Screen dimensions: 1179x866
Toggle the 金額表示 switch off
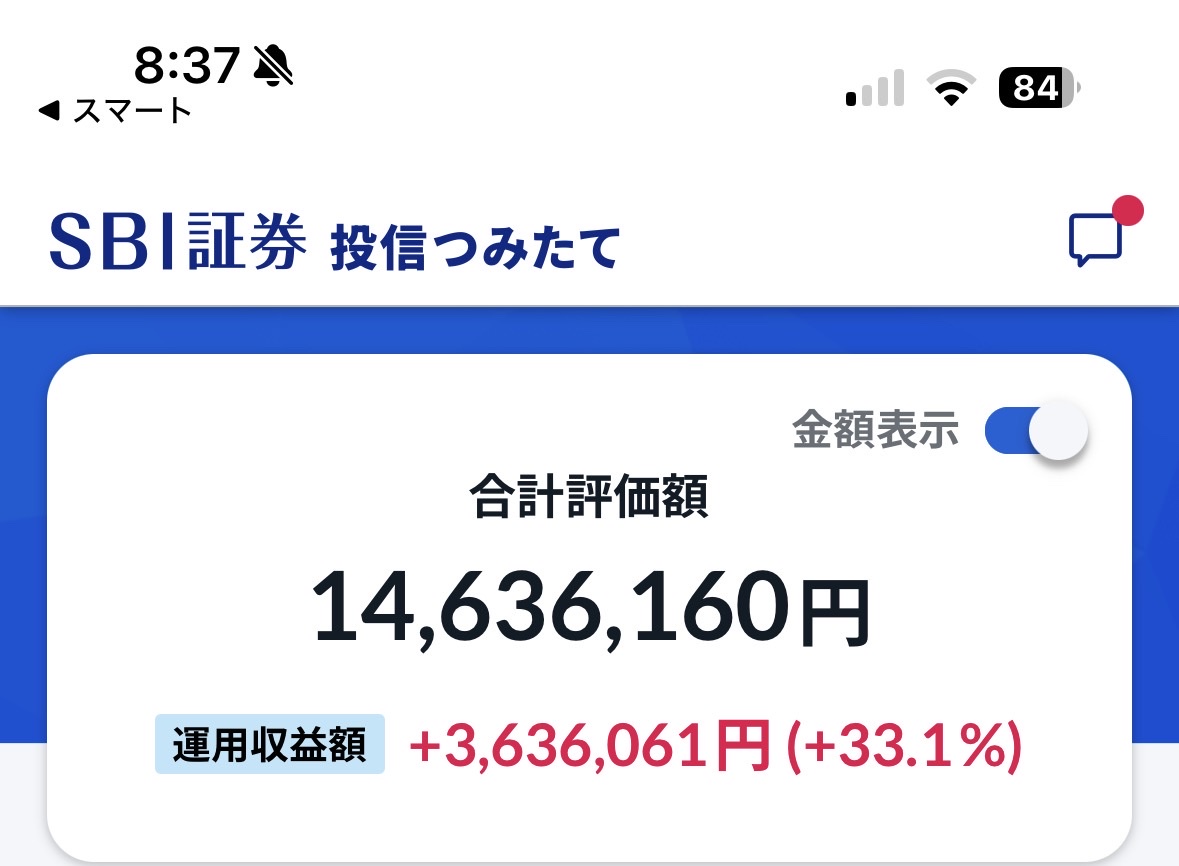(1036, 430)
